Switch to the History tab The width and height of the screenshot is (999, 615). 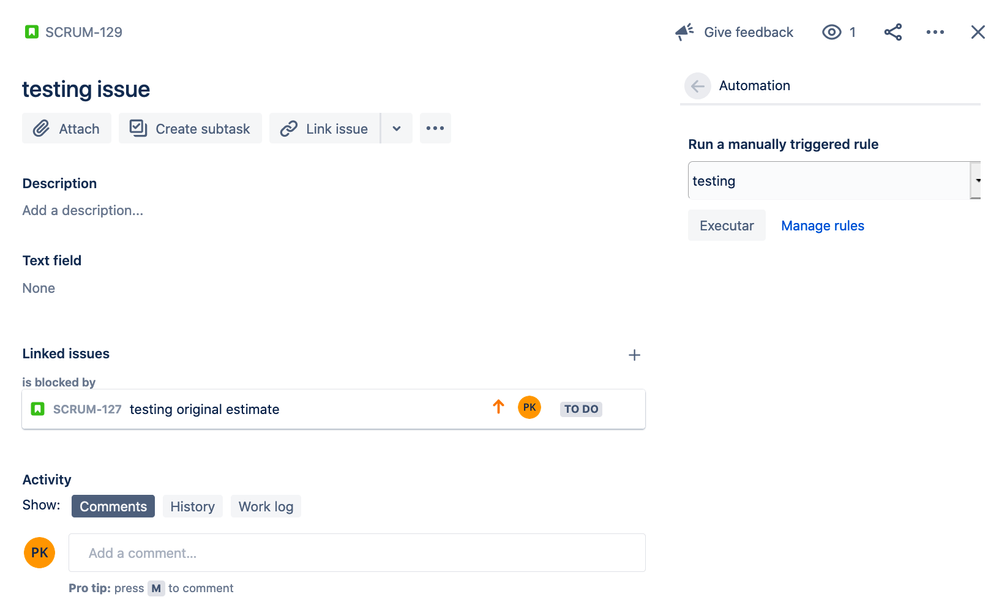tap(192, 506)
